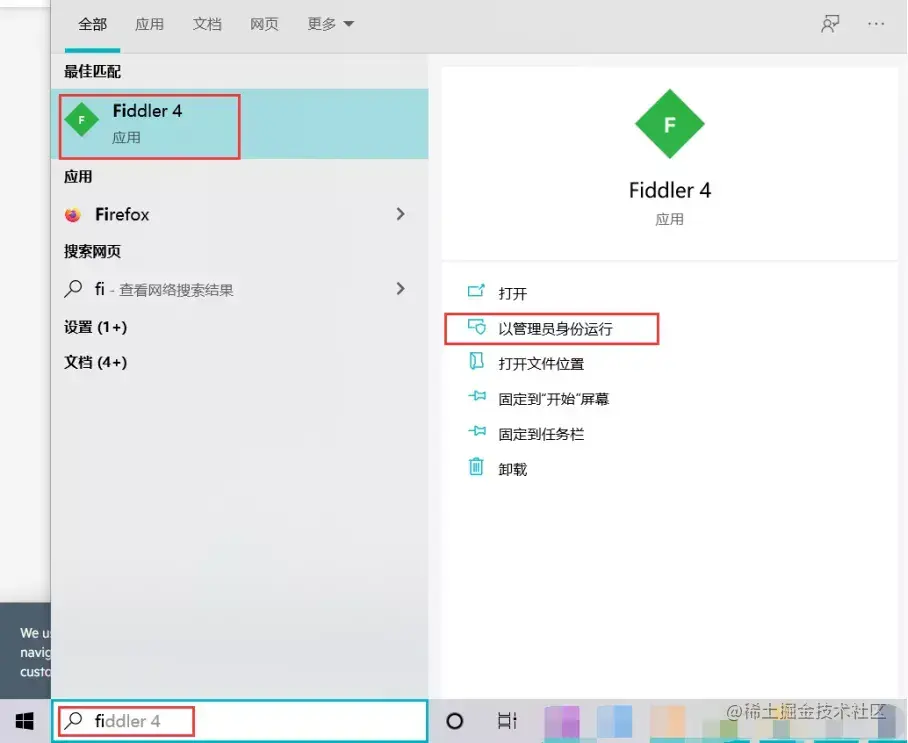Open the 更多 dropdown filter
Image resolution: width=908 pixels, height=743 pixels.
330,24
